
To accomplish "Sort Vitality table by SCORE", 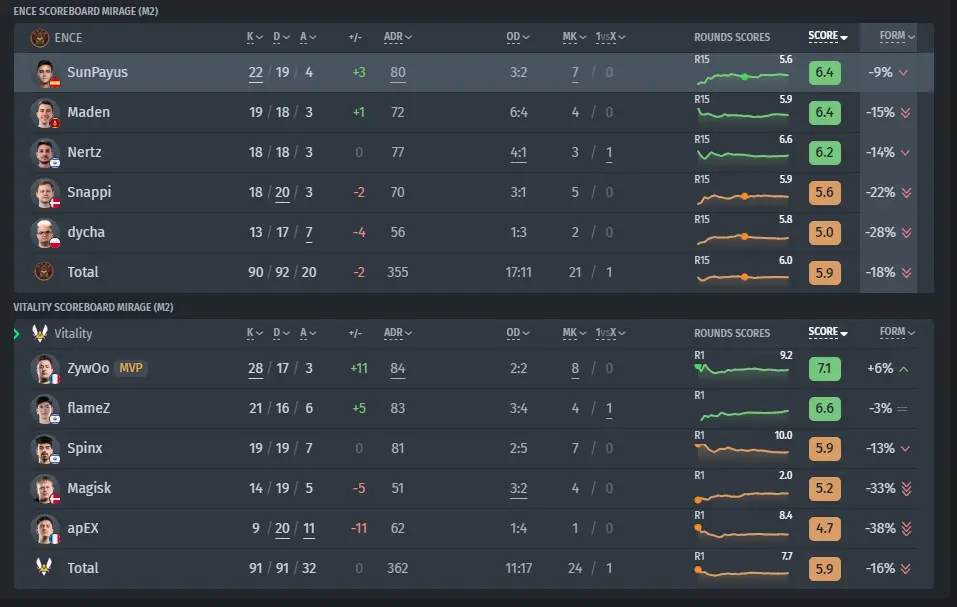I will (828, 332).
